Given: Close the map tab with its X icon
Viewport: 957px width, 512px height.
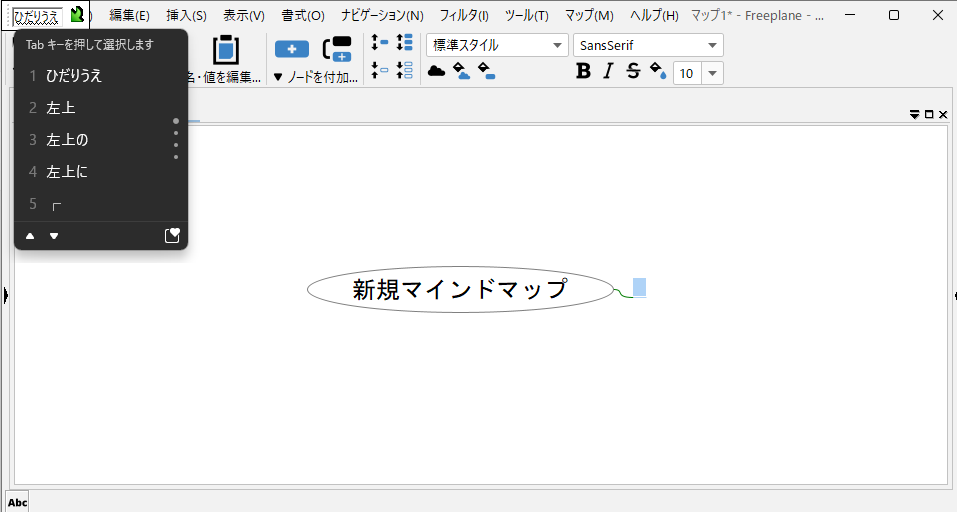Looking at the screenshot, I should pyautogui.click(x=943, y=115).
